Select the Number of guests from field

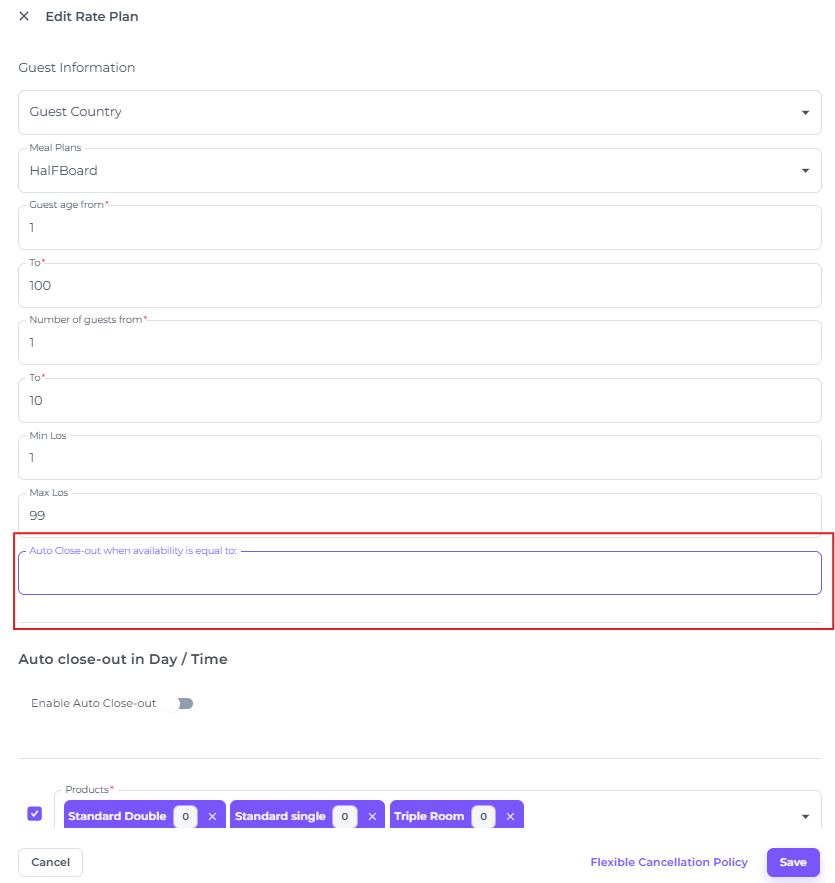point(420,343)
